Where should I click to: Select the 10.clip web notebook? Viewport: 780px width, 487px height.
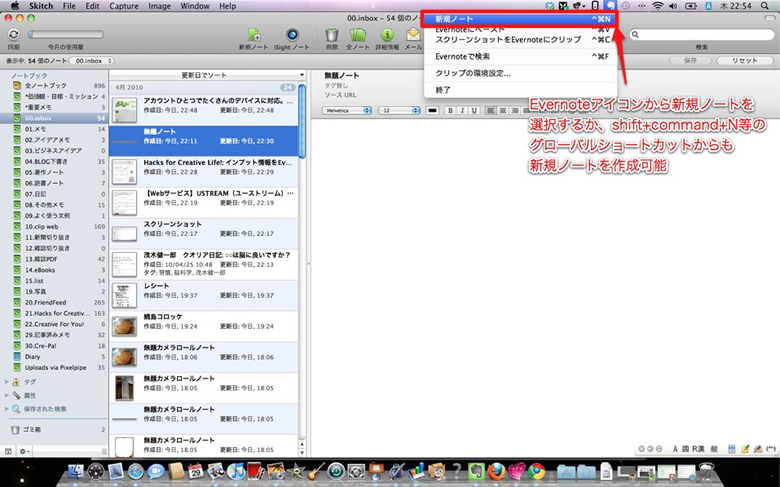pyautogui.click(x=55, y=226)
